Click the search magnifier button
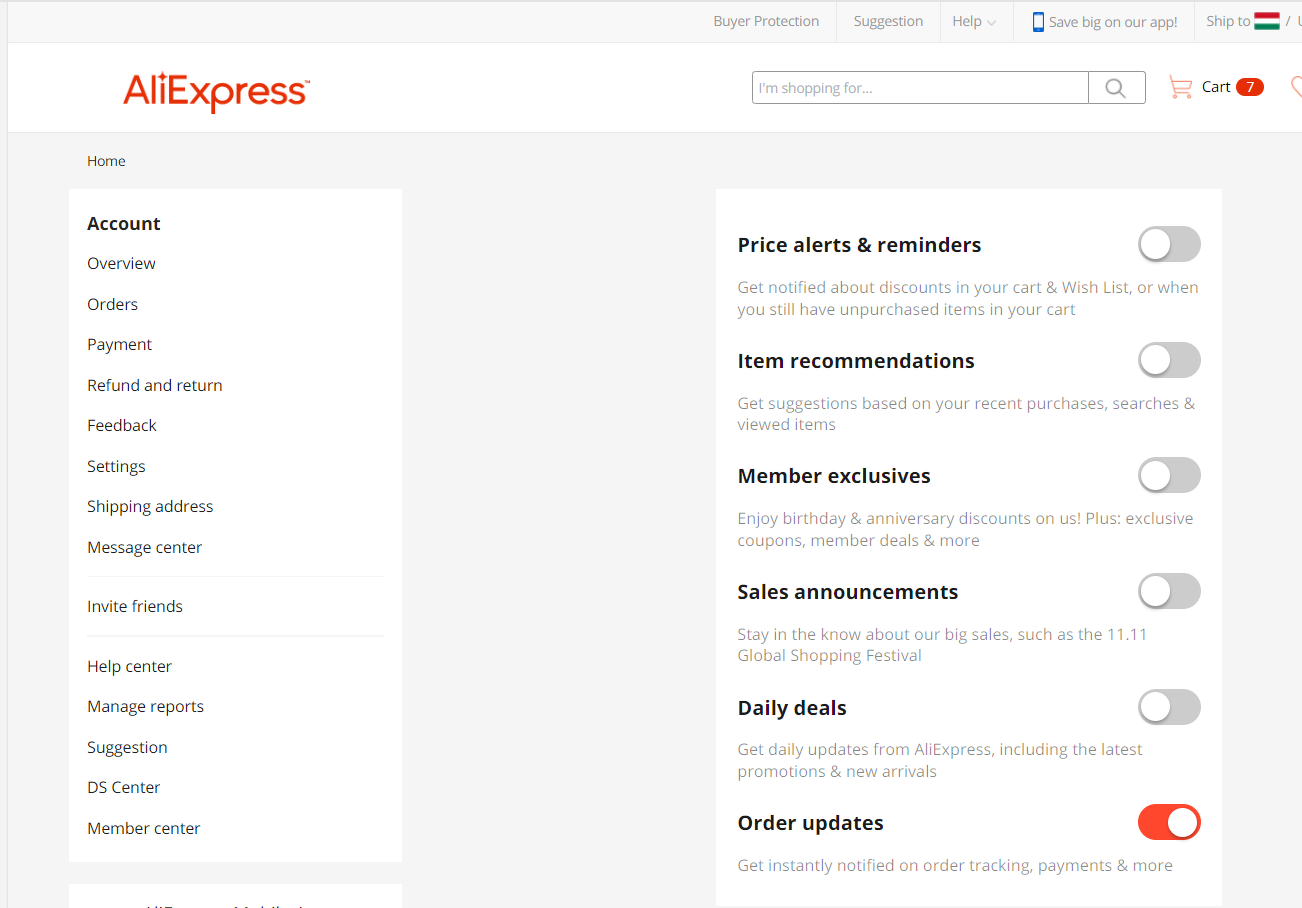 click(x=1116, y=88)
